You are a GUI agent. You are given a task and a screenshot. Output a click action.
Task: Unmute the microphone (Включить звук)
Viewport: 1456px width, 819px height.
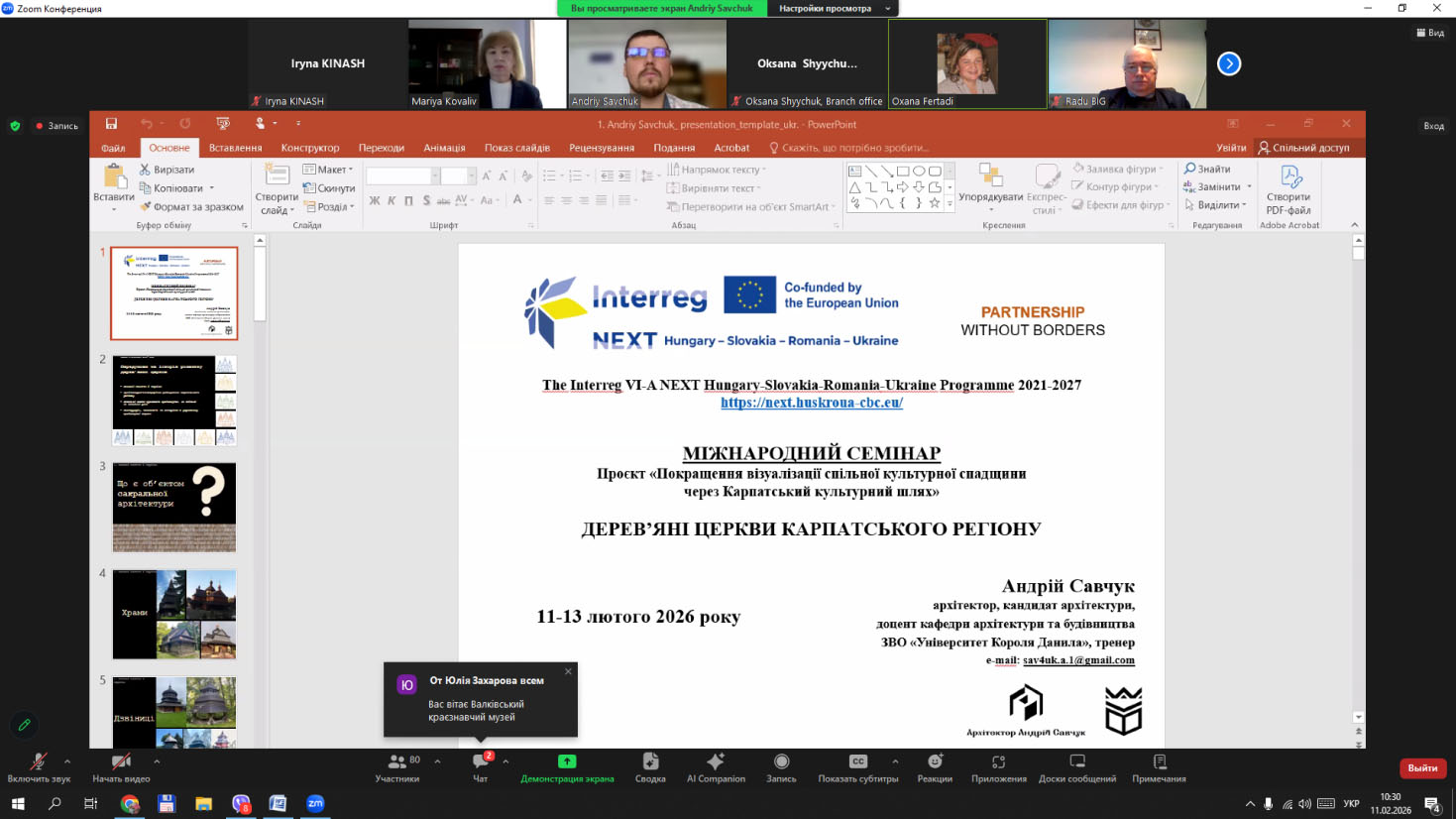click(x=39, y=765)
